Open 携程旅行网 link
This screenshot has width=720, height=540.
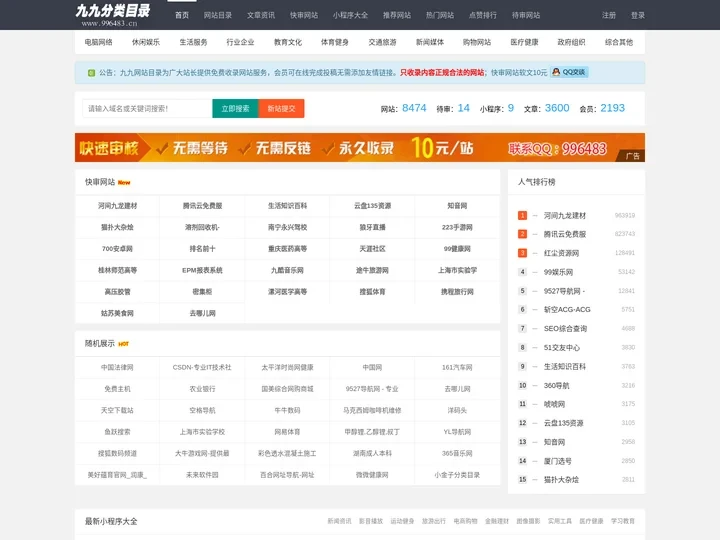pyautogui.click(x=457, y=292)
